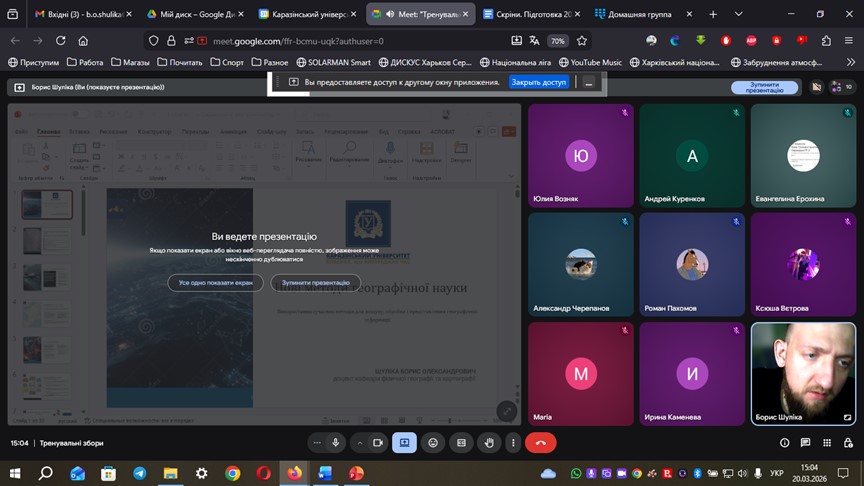Viewport: 864px width, 486px height.
Task: Click the blue Закрыть доступ button
Action: [x=539, y=82]
